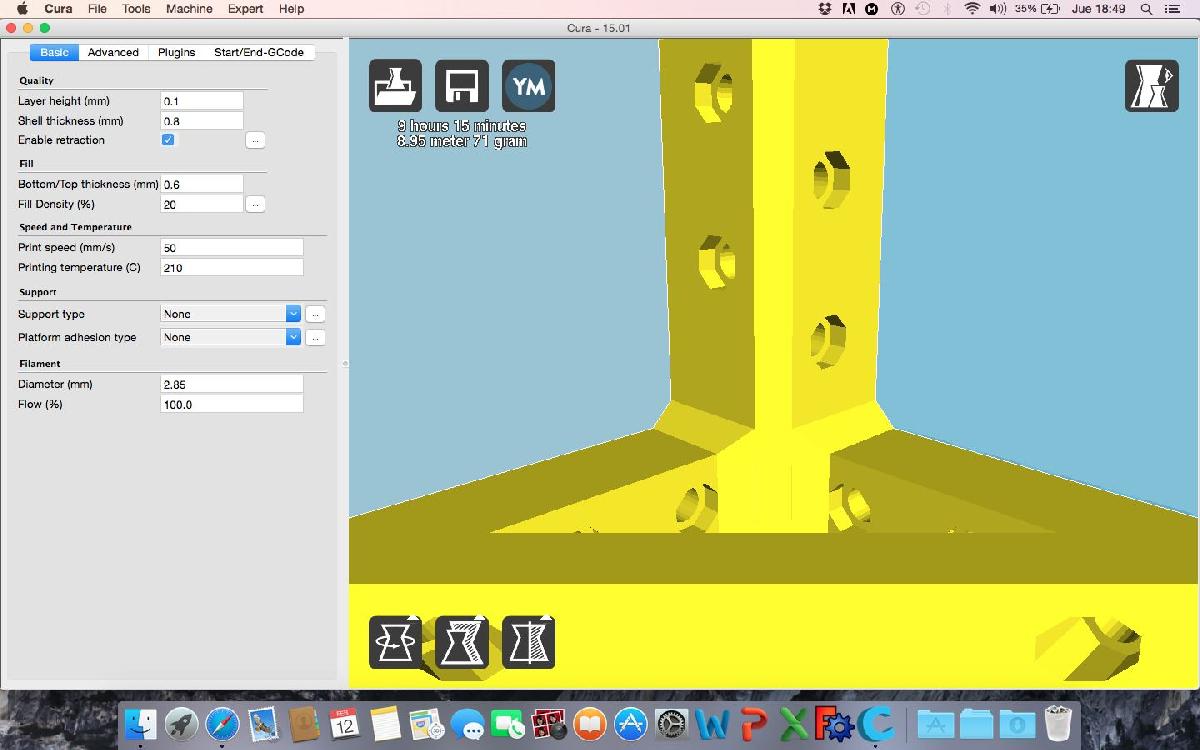This screenshot has height=750, width=1200.
Task: Open the Platform adhesion type dropdown
Action: pos(231,337)
